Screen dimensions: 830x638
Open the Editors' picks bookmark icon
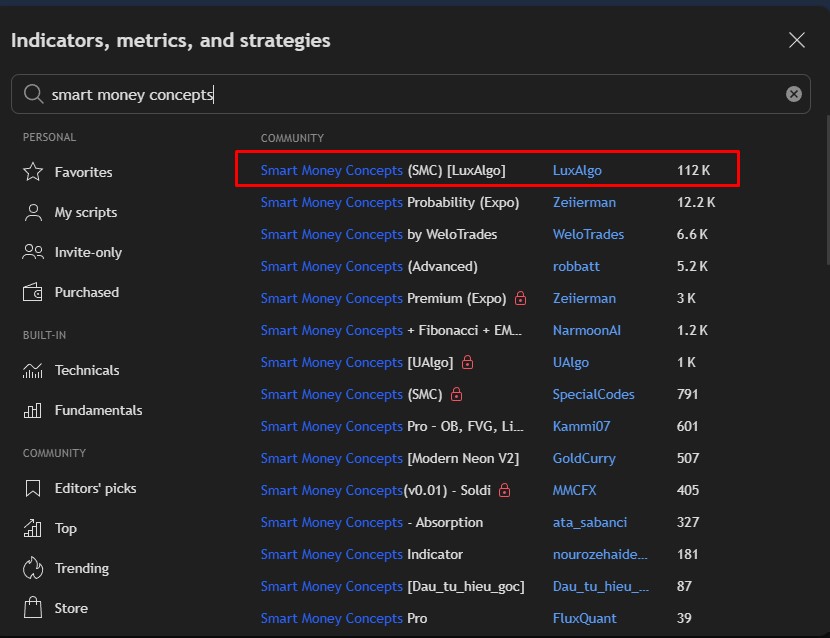(x=33, y=488)
